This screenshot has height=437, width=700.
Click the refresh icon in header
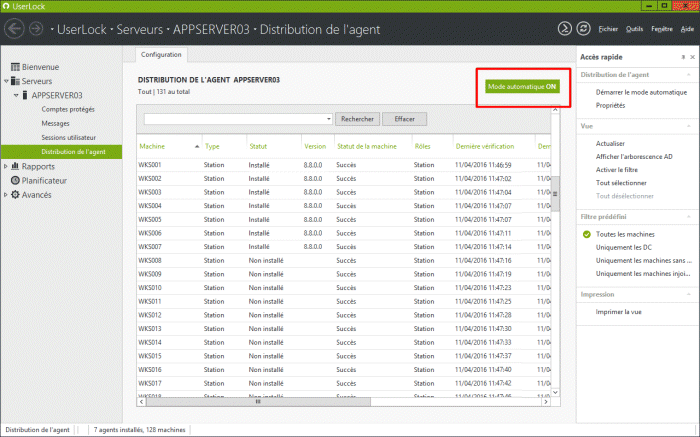tap(583, 29)
